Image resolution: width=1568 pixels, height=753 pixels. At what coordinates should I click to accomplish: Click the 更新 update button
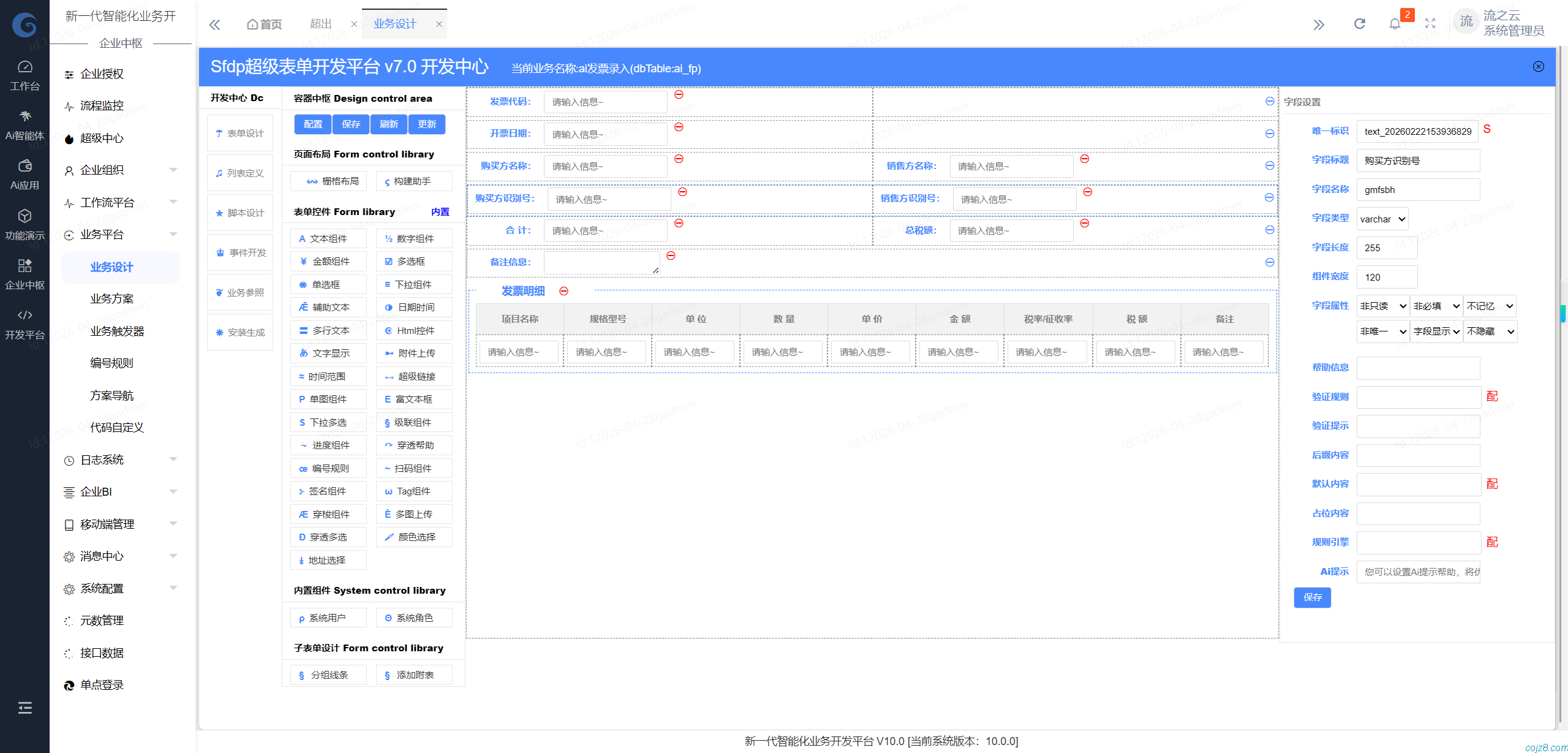pyautogui.click(x=426, y=124)
